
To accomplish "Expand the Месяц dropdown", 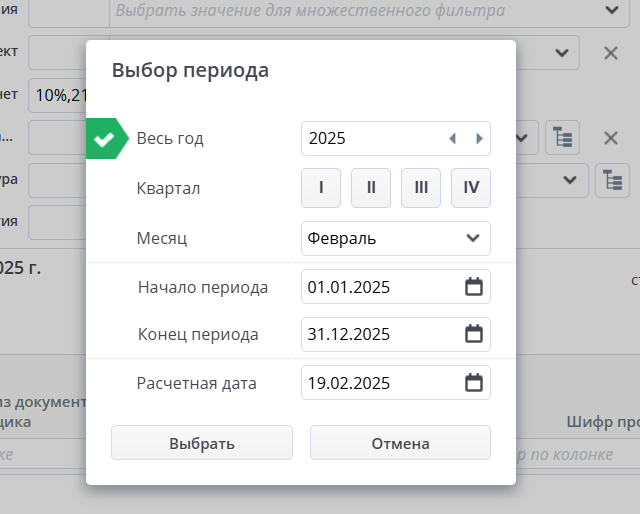I will (473, 238).
